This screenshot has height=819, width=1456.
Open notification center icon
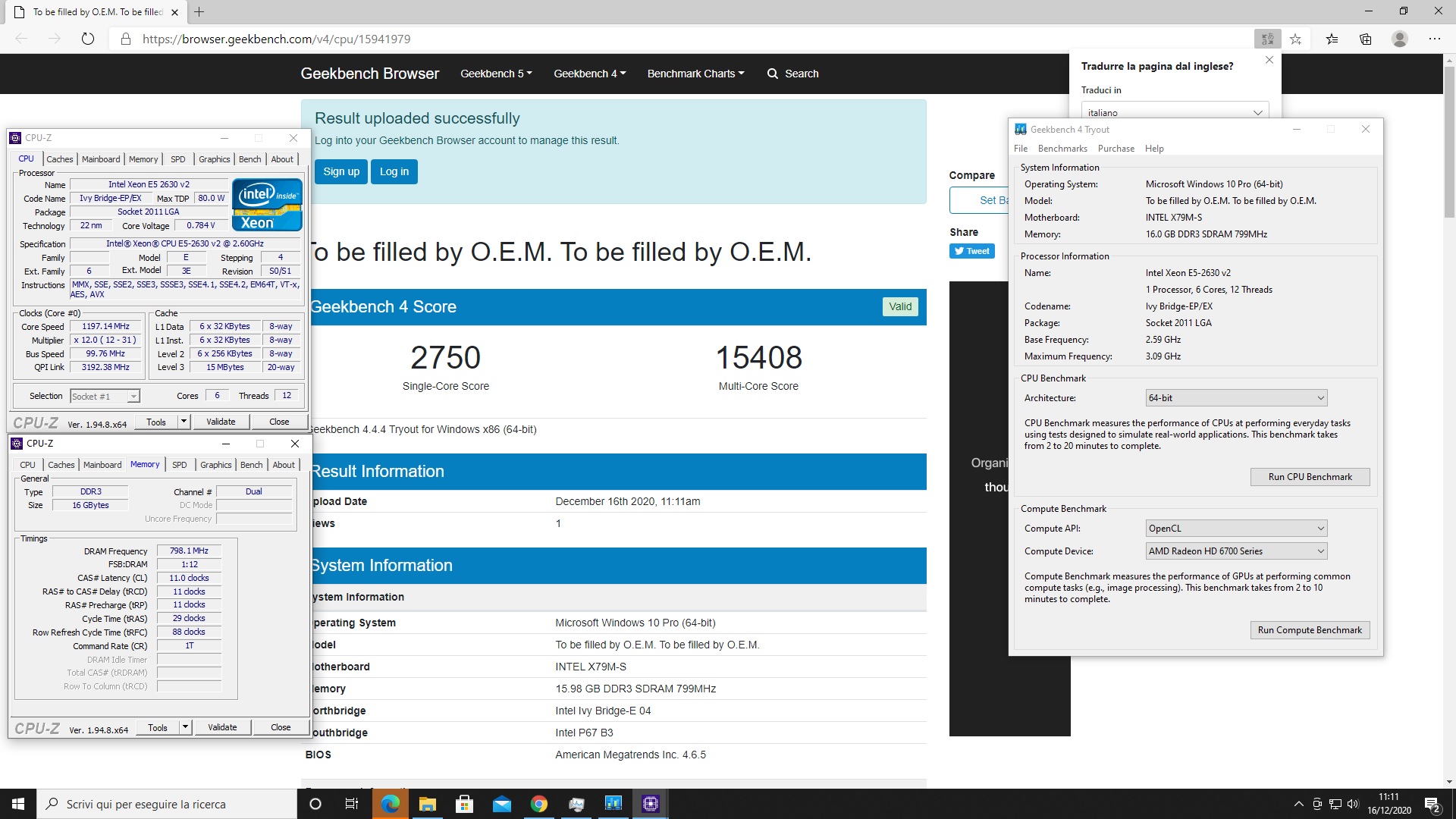[1432, 804]
